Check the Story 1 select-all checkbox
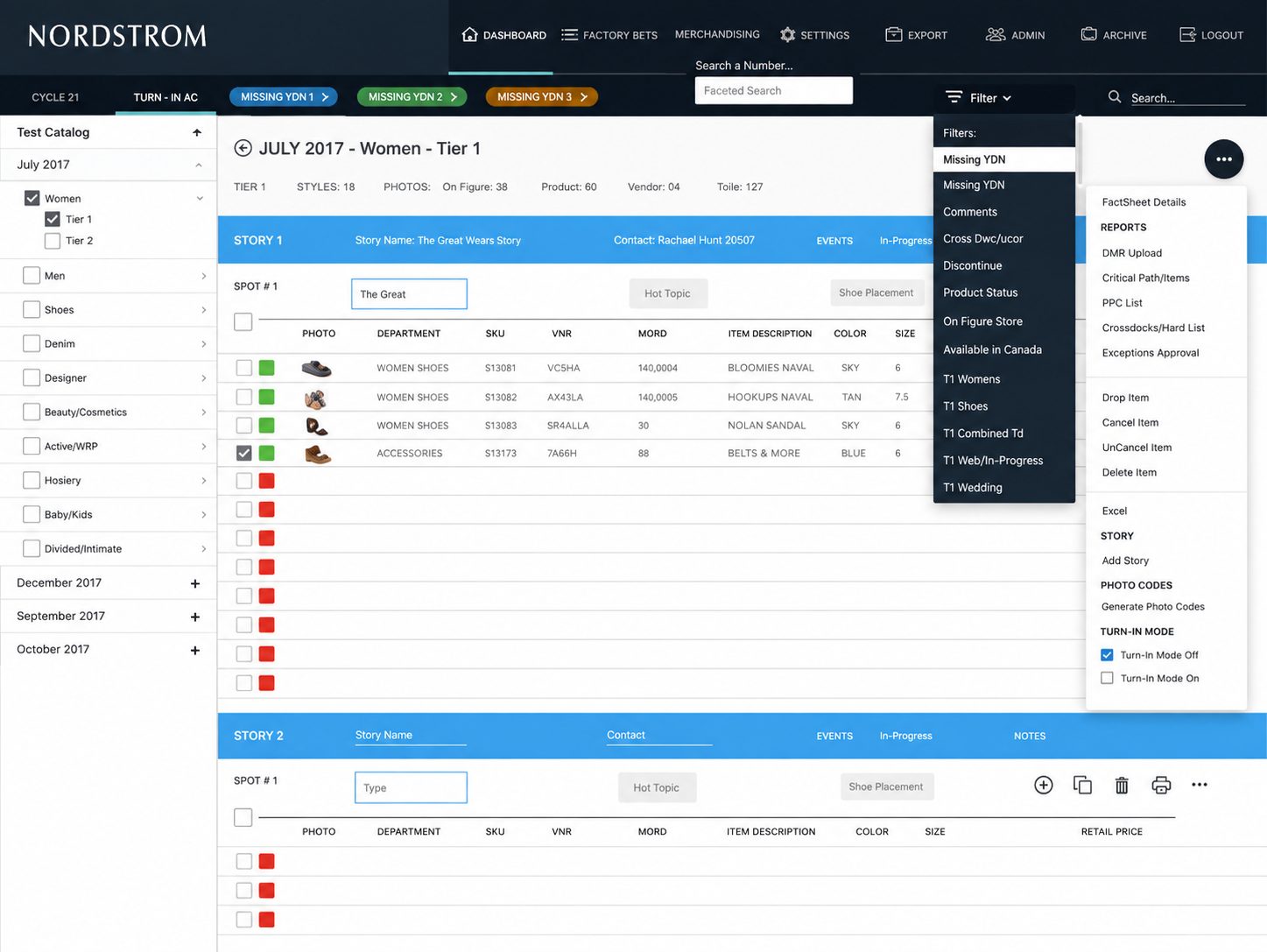This screenshot has width=1267, height=952. coord(243,321)
